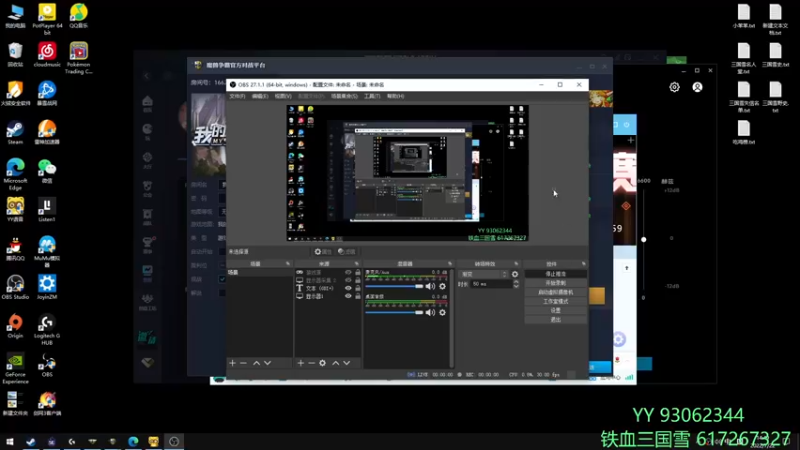
Task: Remove the selected scene with the minus button
Action: coord(243,363)
